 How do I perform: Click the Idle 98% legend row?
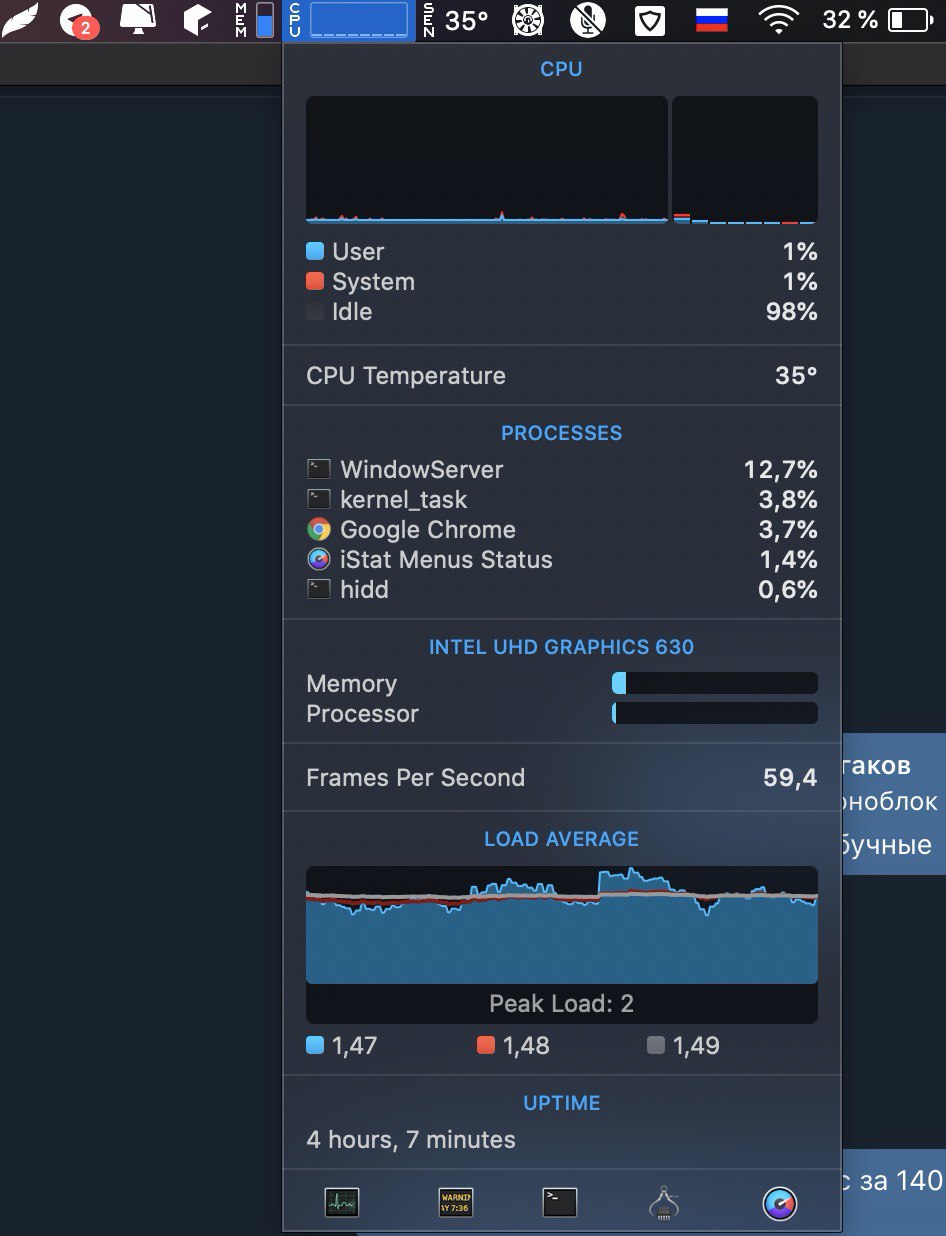tap(562, 311)
